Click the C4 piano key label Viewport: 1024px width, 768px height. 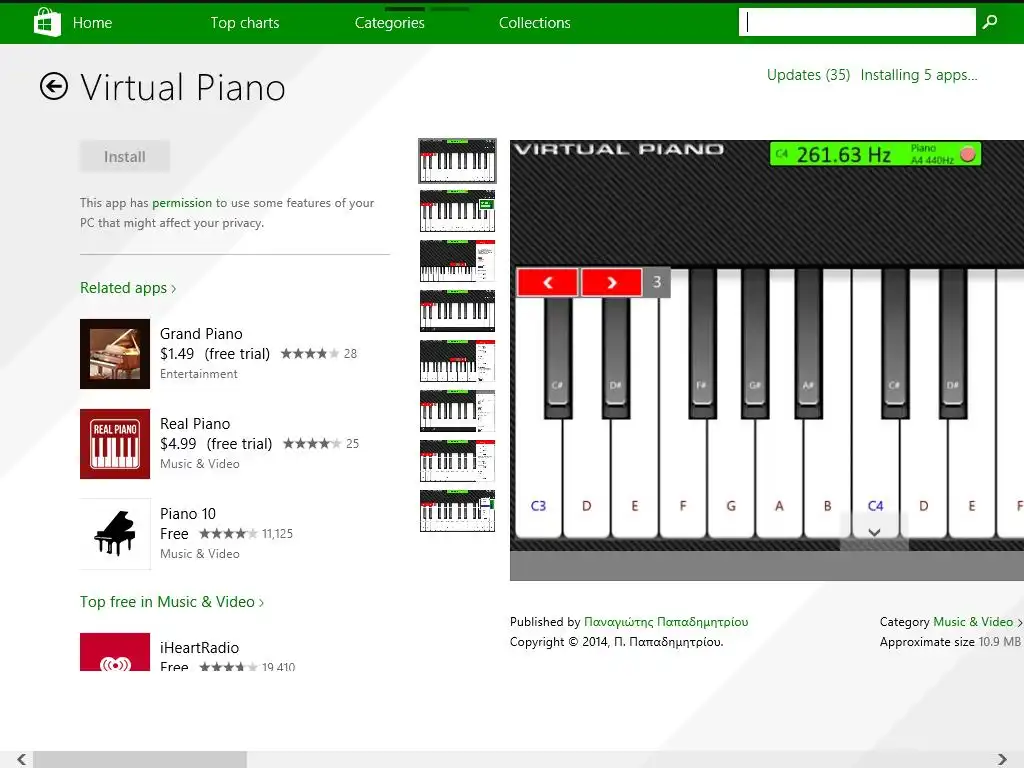pyautogui.click(x=876, y=505)
